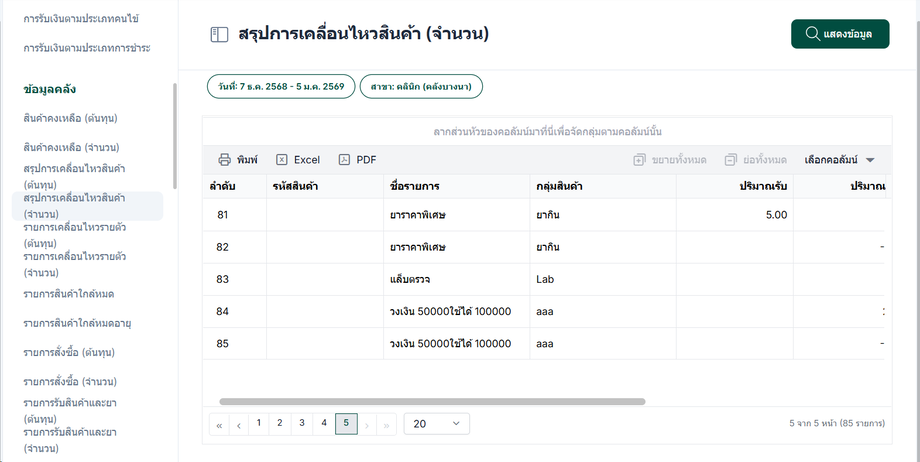
Task: Click the ข้อมูลคลัง section heading
Action: [x=50, y=89]
